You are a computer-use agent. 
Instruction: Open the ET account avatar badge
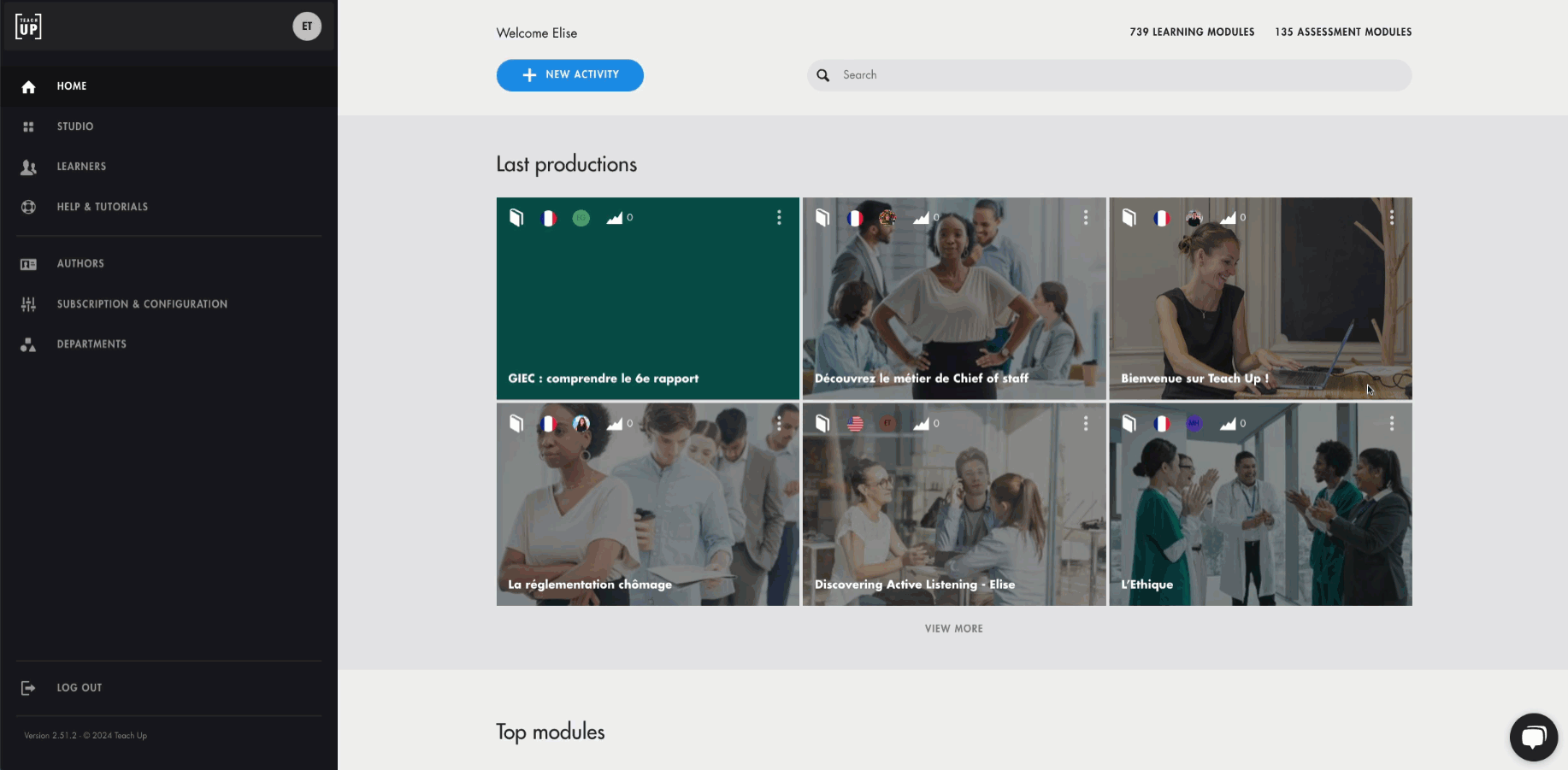(307, 26)
